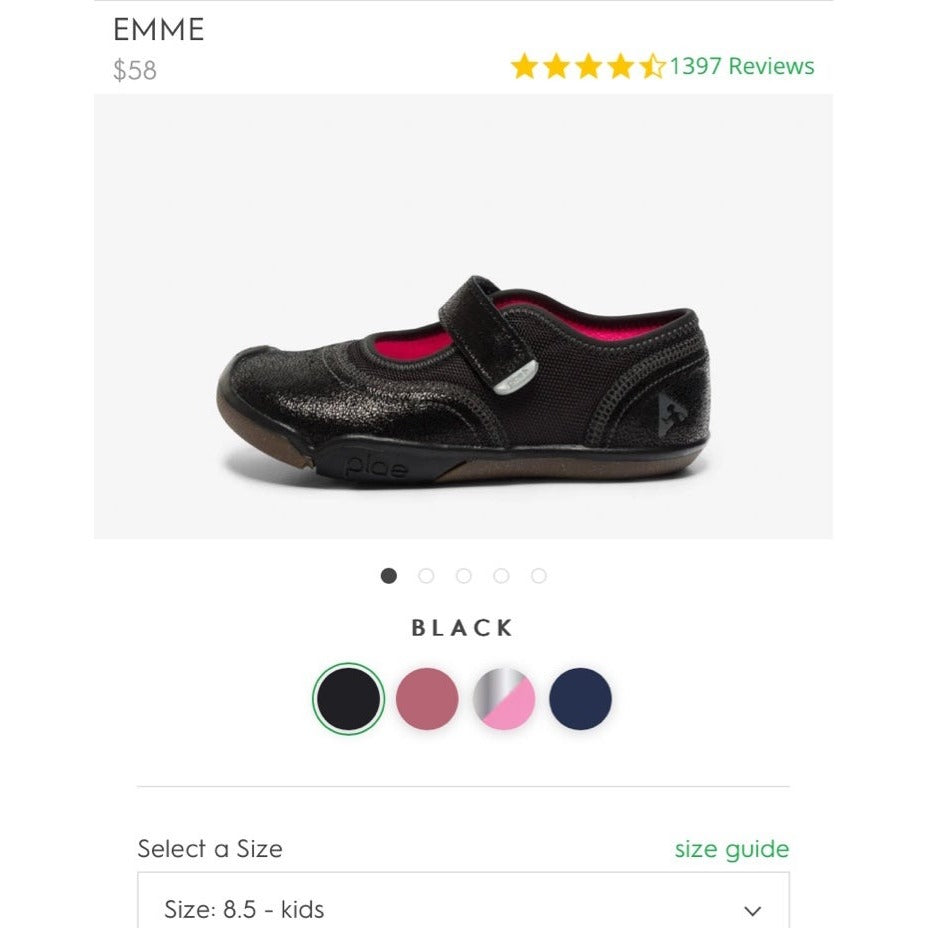Screen dimensions: 928x928
Task: Choose the navy blue color swatch
Action: [x=580, y=699]
